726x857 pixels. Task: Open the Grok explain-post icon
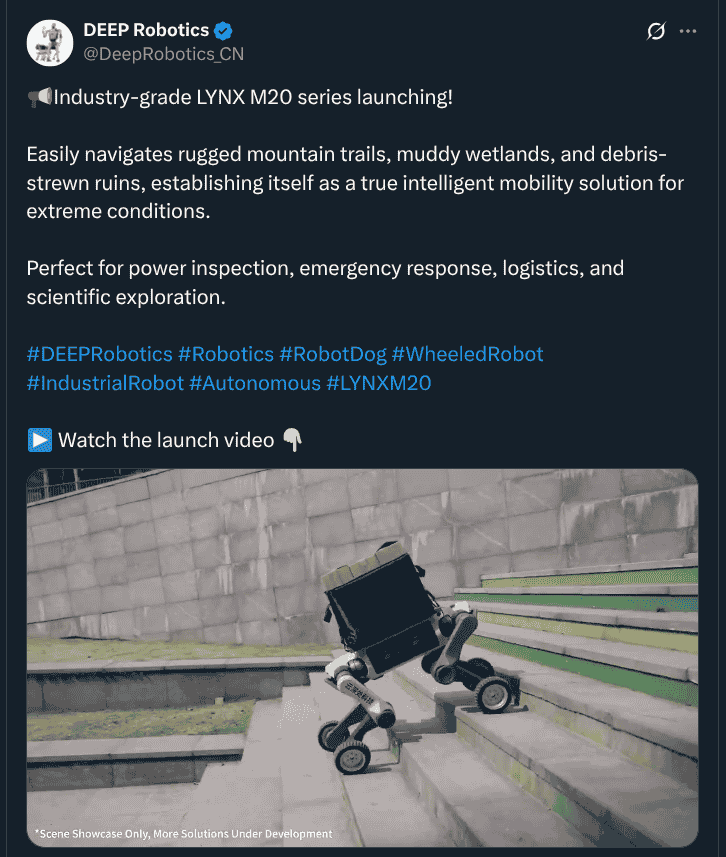(x=656, y=31)
